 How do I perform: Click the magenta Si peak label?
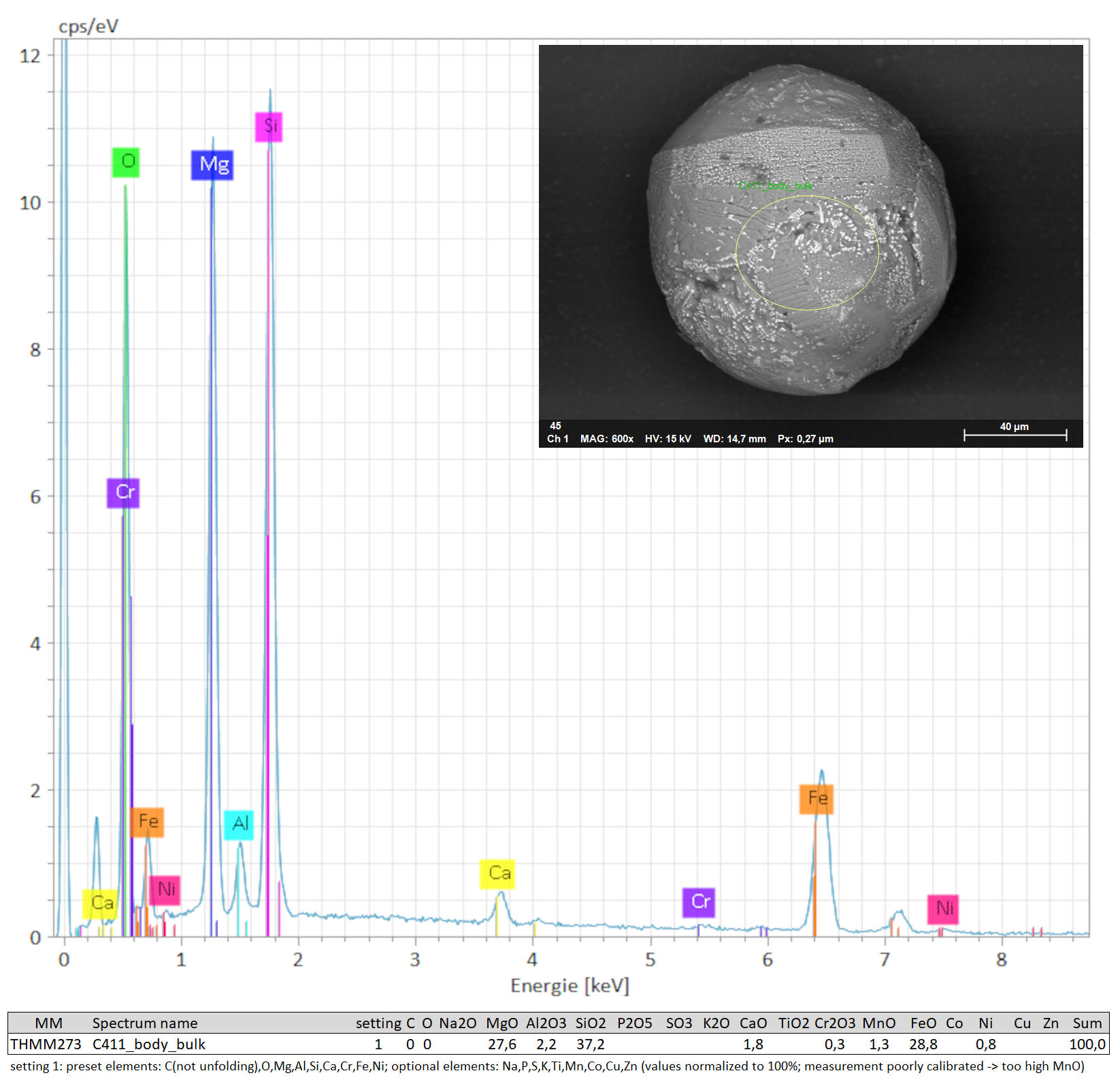(x=269, y=127)
